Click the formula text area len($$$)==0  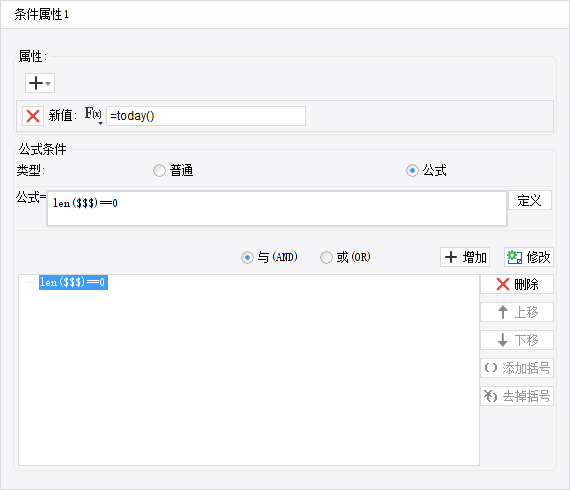(277, 209)
